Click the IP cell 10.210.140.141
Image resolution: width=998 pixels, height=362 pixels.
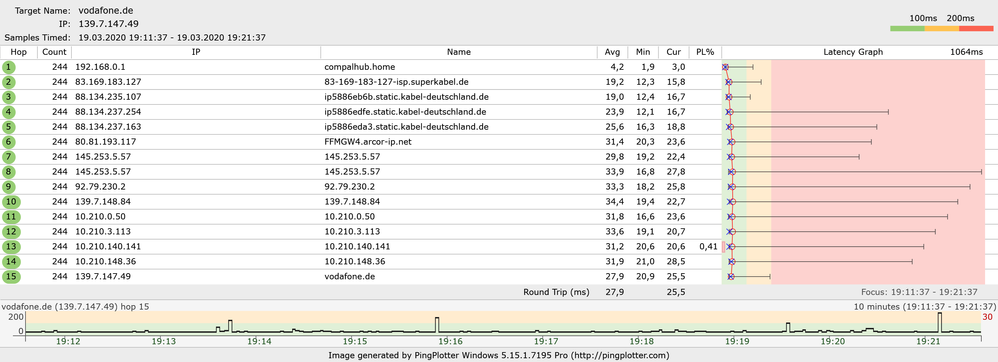coord(108,246)
